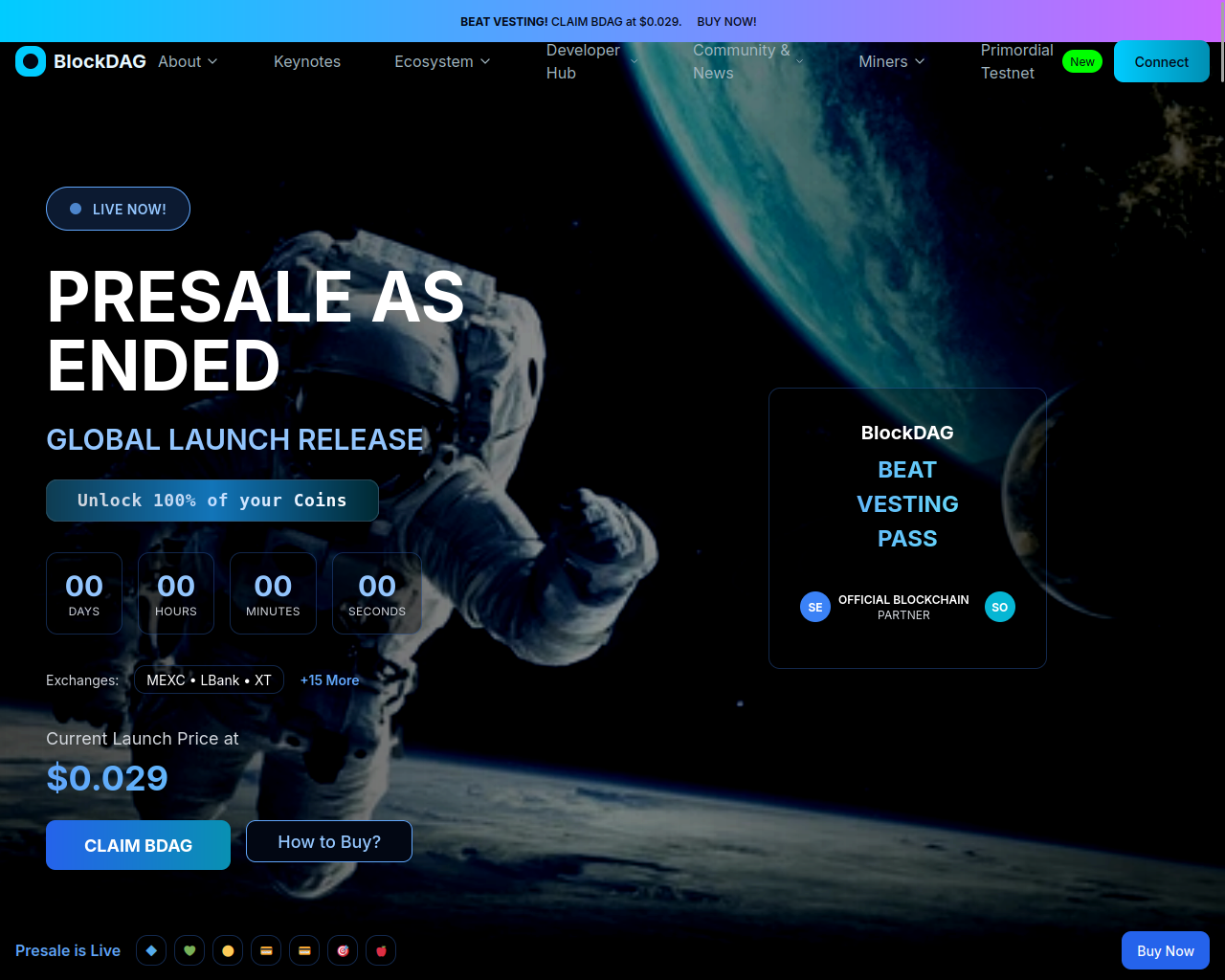This screenshot has height=980, width=1225.
Task: Click the red apple icon
Action: tap(381, 950)
